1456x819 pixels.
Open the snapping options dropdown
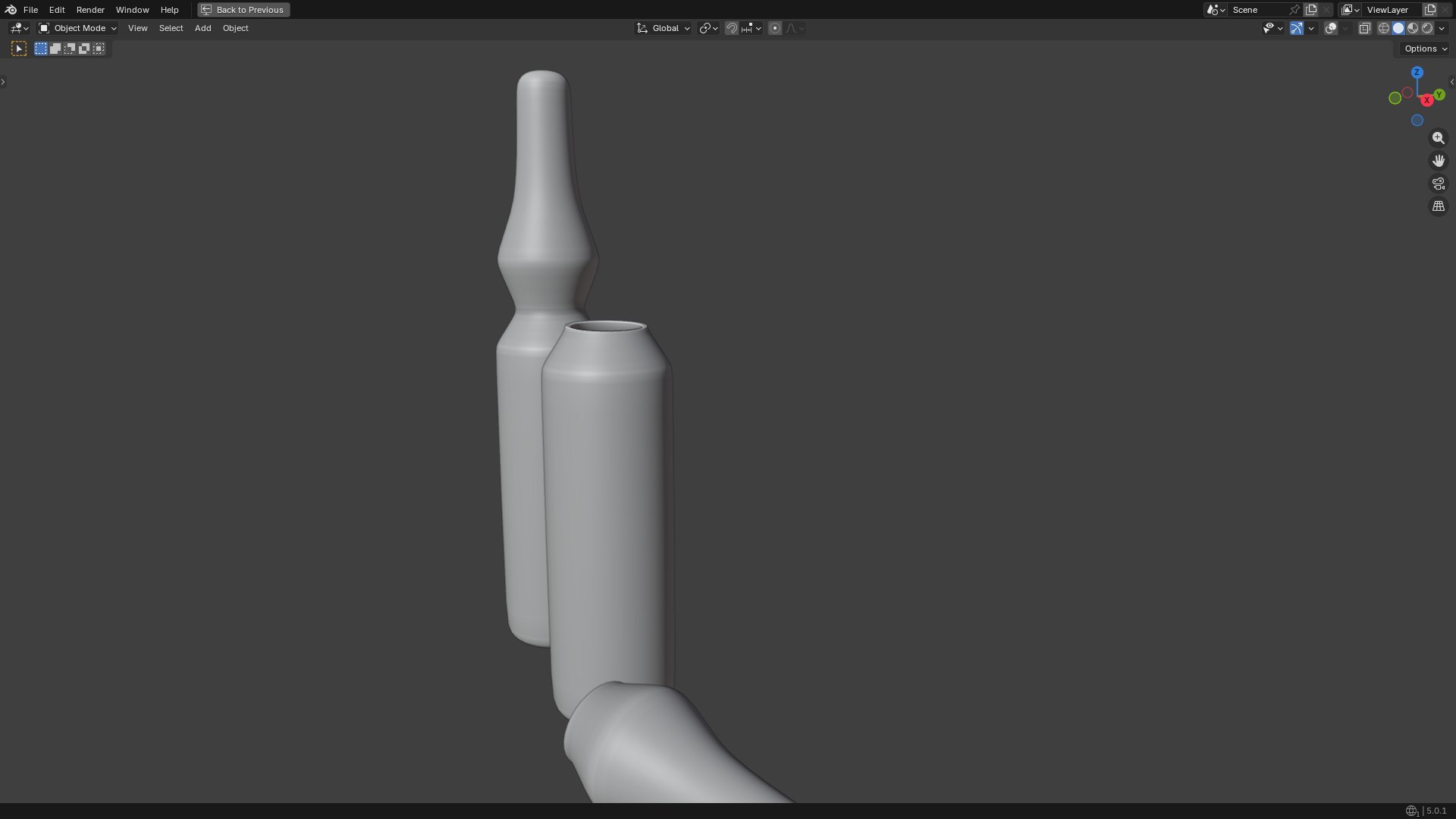(x=752, y=28)
